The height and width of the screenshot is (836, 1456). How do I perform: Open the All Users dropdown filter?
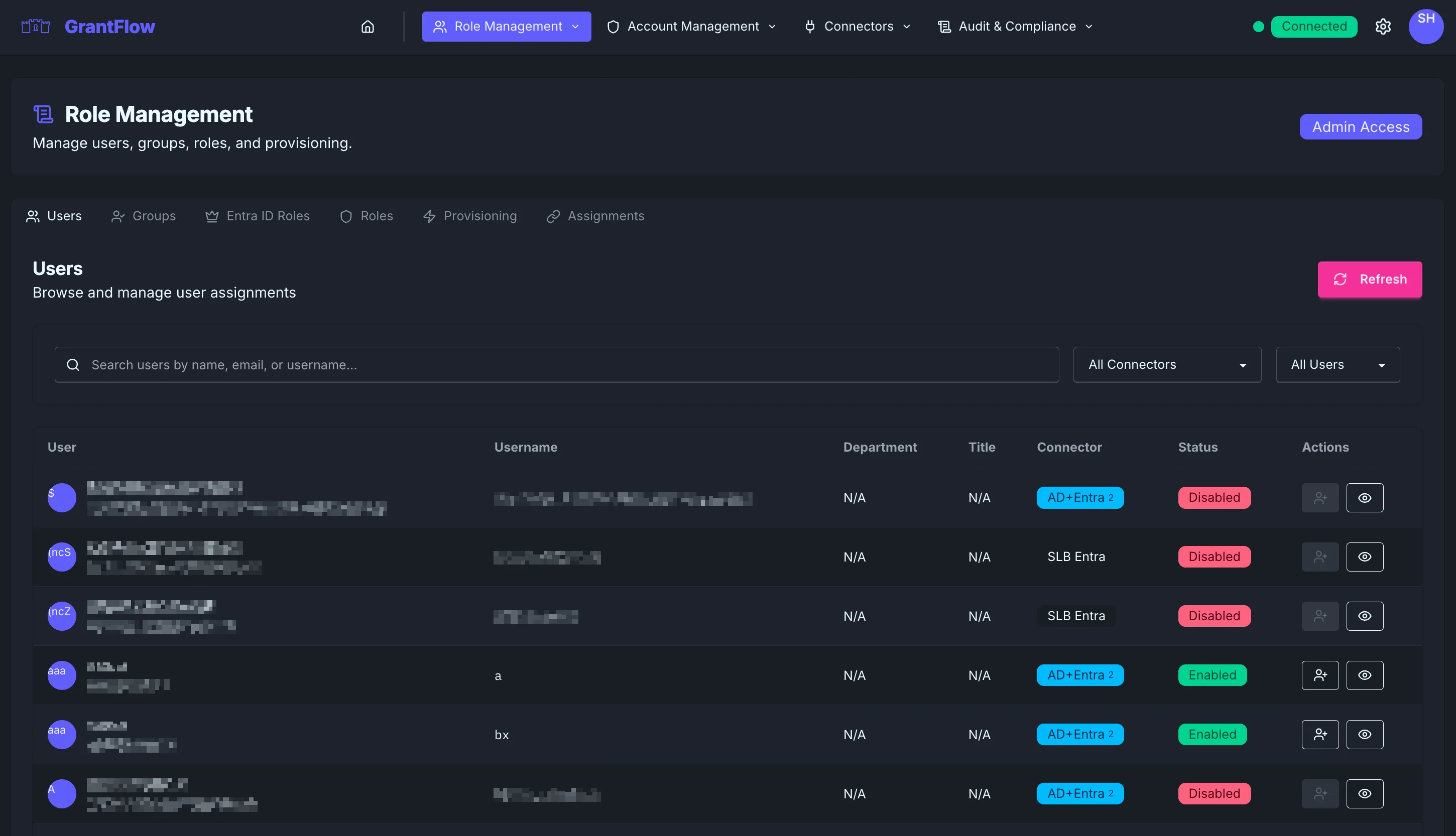click(x=1337, y=365)
